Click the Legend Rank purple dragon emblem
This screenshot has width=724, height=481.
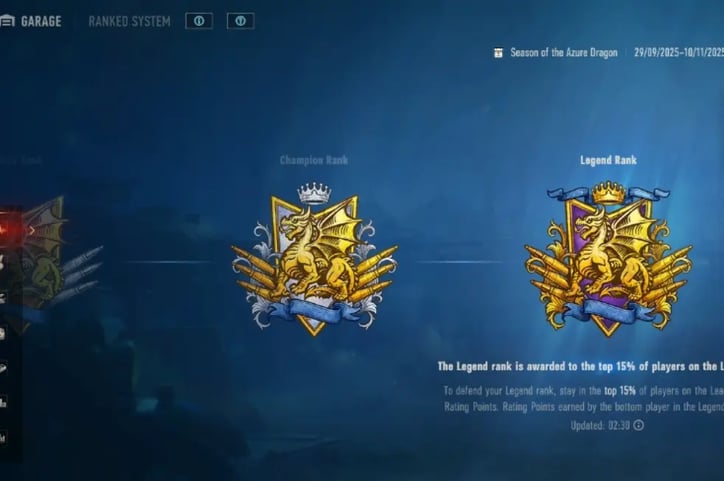(x=608, y=259)
